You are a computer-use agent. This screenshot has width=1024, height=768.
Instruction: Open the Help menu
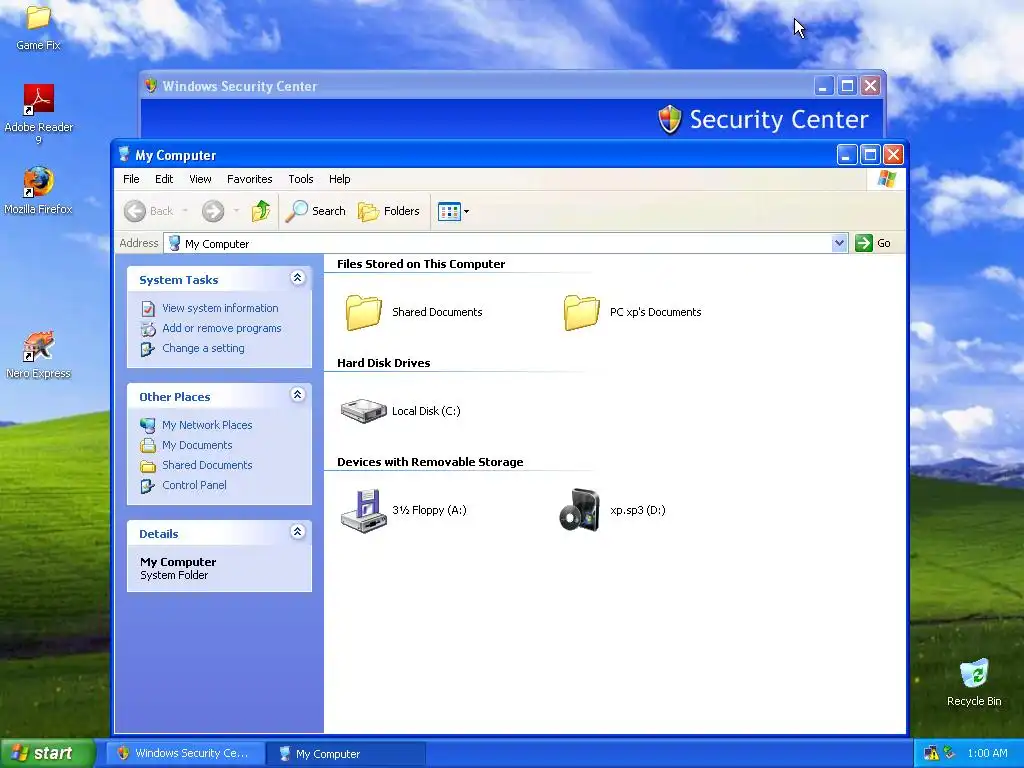339,179
